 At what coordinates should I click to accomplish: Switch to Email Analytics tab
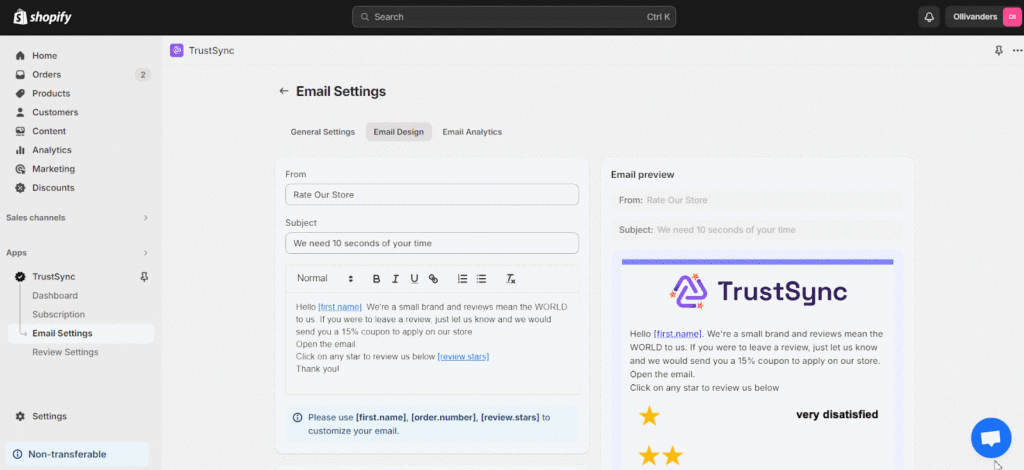pyautogui.click(x=472, y=132)
